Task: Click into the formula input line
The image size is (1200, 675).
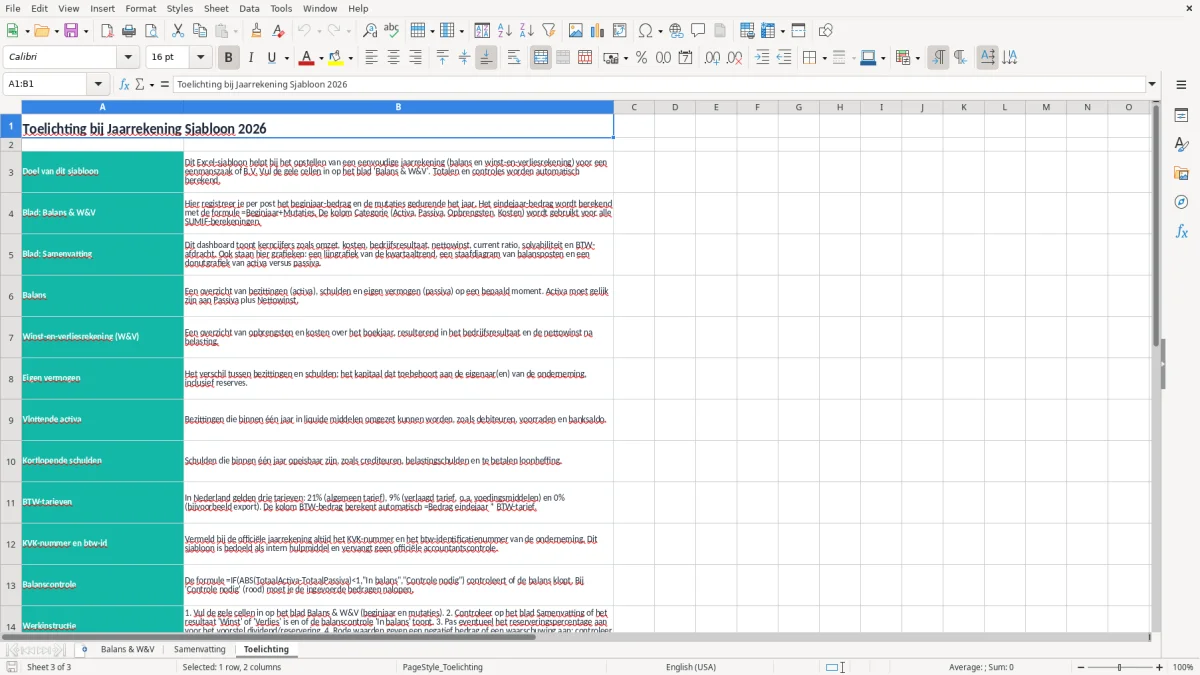Action: point(658,84)
